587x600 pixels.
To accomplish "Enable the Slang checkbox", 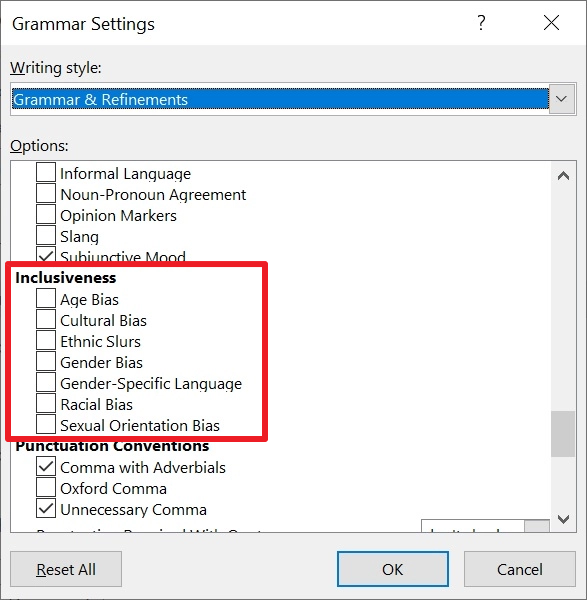I will pos(46,236).
